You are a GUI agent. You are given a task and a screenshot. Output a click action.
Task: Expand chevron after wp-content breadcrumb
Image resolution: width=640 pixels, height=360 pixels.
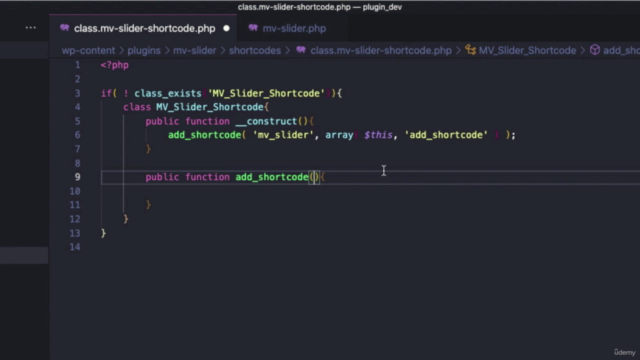tap(122, 51)
